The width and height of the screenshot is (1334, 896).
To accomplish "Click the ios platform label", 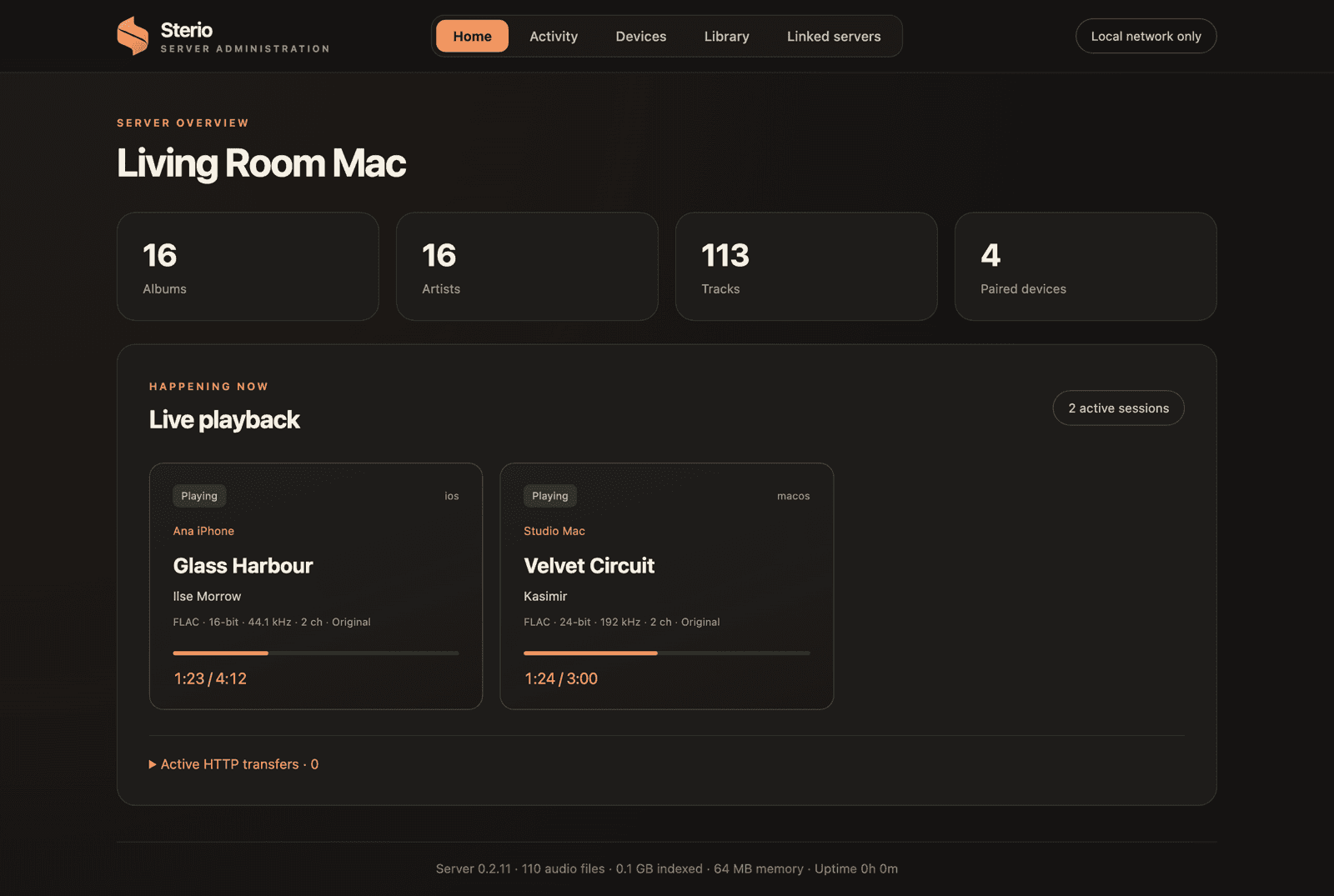I will pyautogui.click(x=452, y=496).
